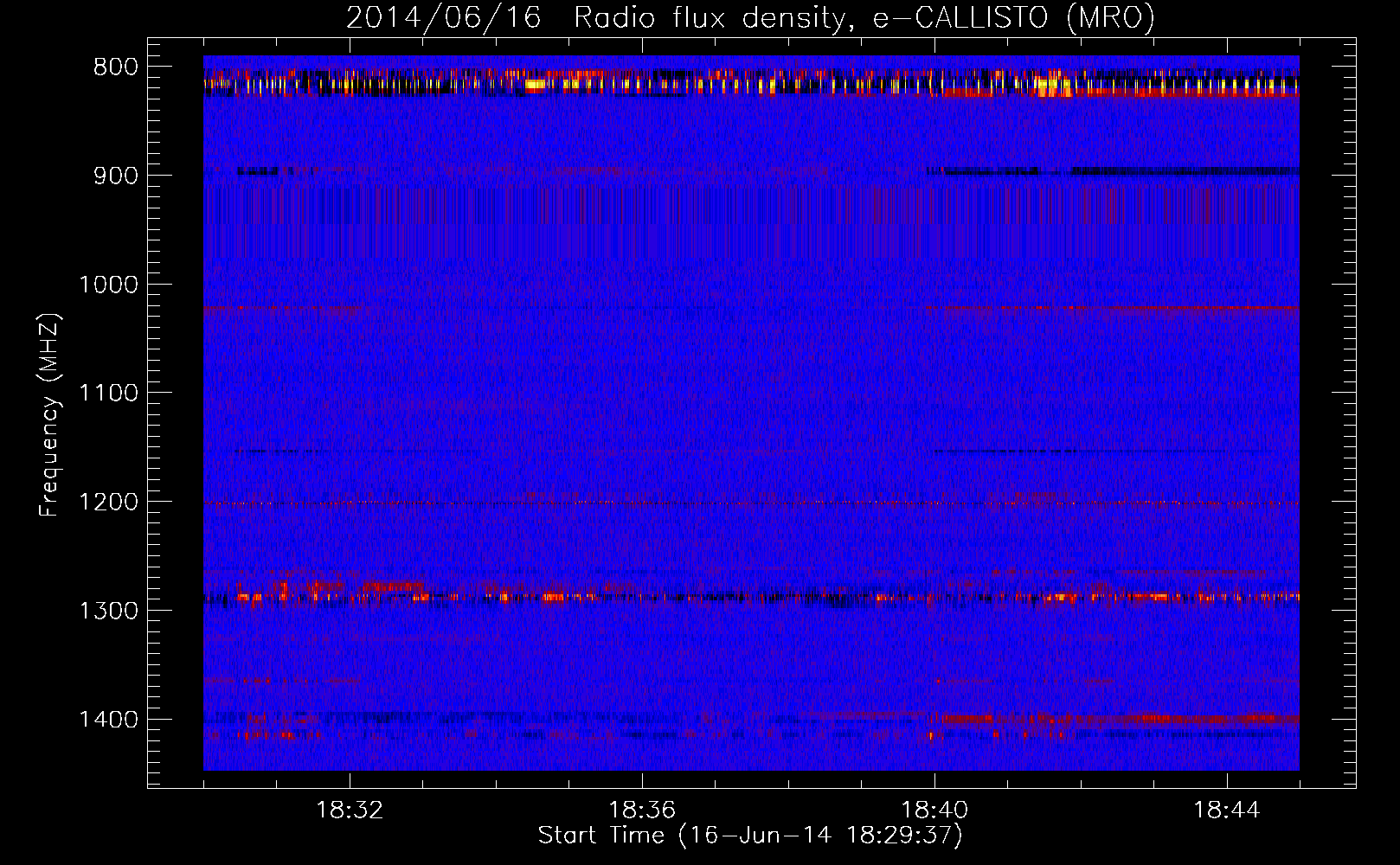The width and height of the screenshot is (1400, 865).
Task: Click the 'Start Time (16-Jun-14 18:29:37)' axis label
Action: (750, 836)
